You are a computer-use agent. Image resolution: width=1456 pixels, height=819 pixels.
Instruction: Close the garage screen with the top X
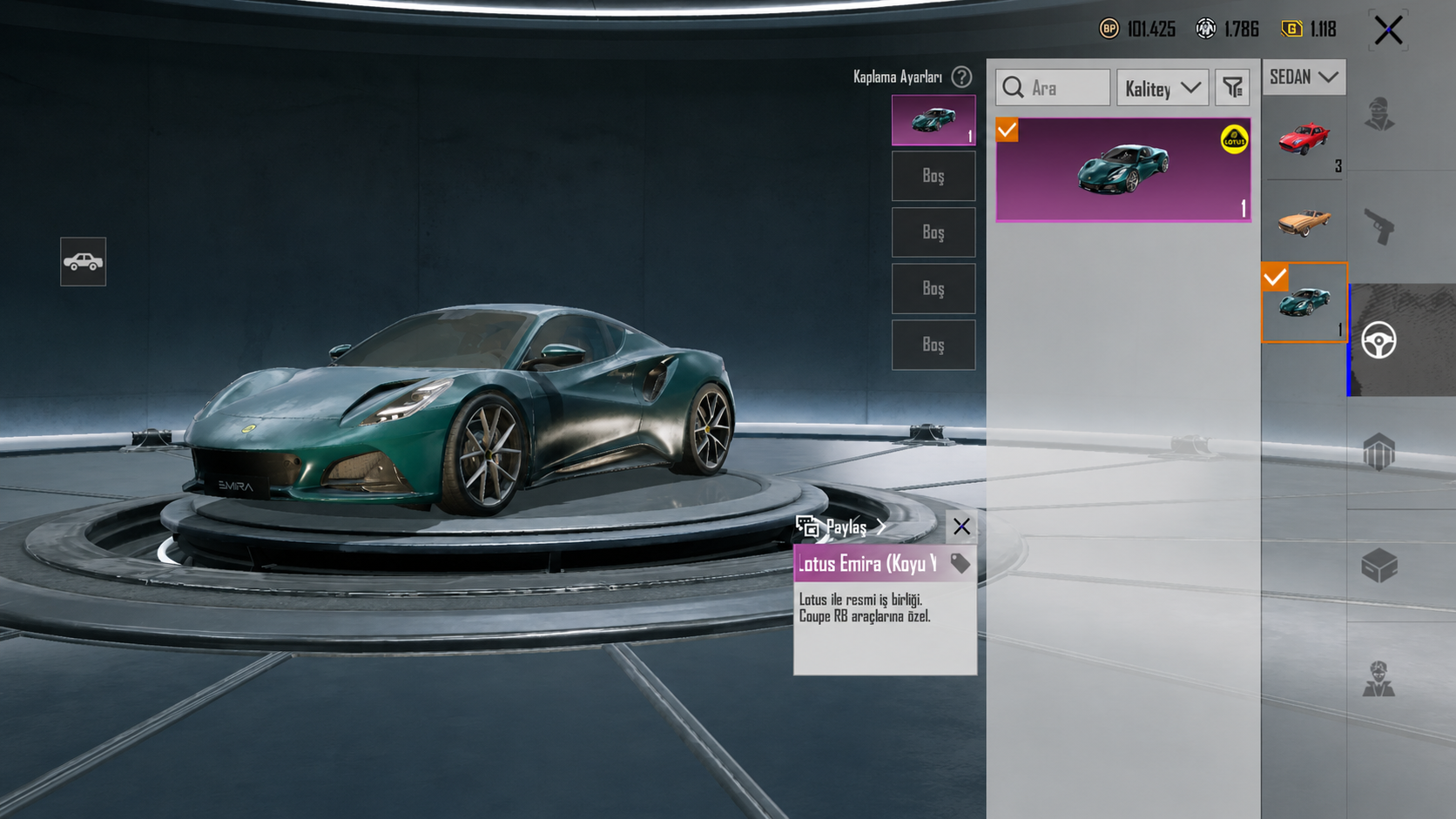[x=1388, y=30]
